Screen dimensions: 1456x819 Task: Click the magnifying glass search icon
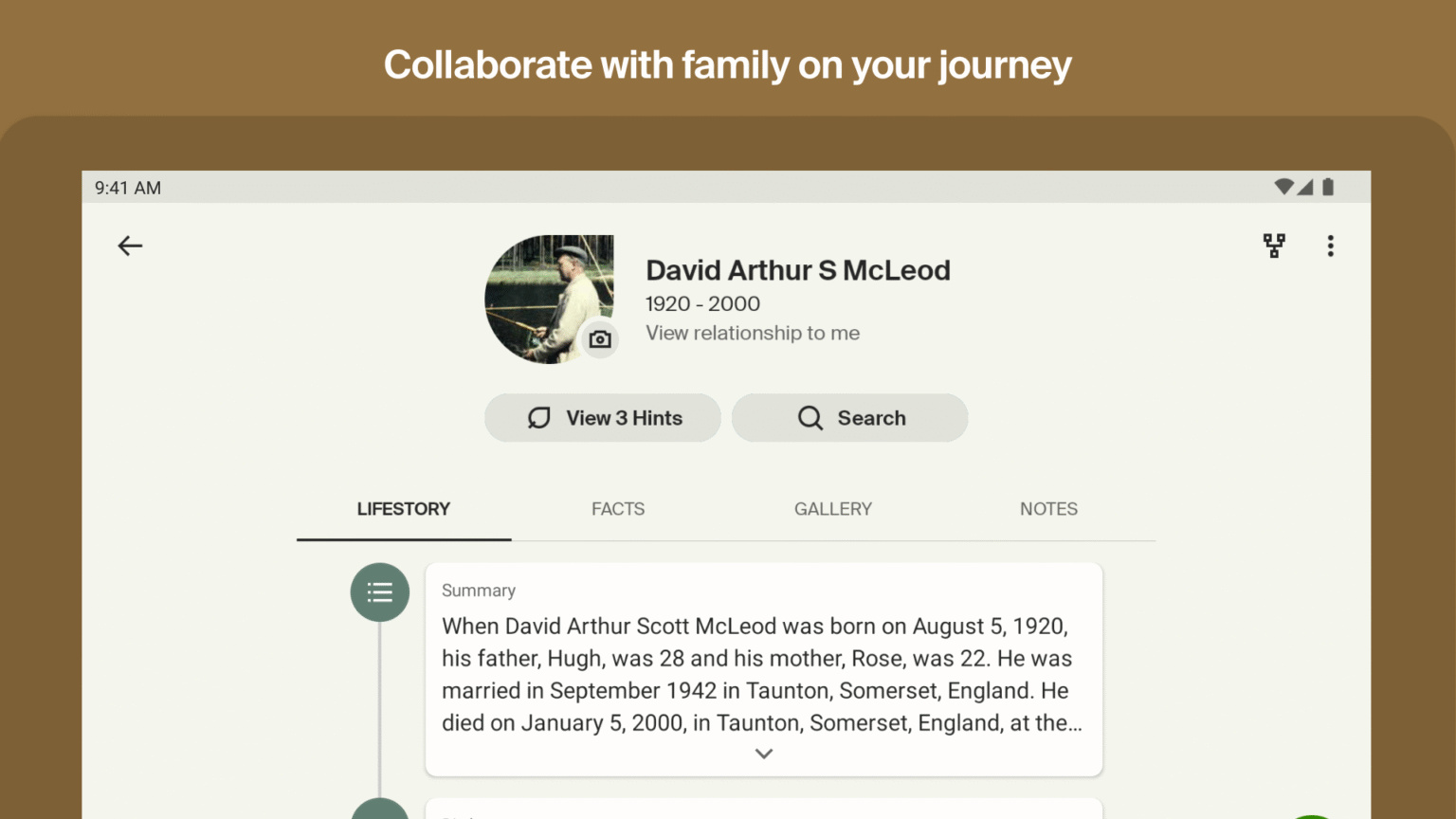pos(810,417)
